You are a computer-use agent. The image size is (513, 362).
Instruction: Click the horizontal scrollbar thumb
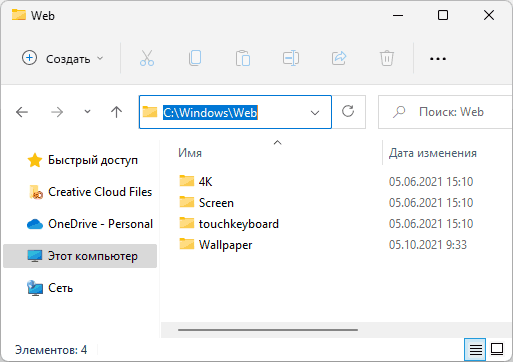point(268,330)
